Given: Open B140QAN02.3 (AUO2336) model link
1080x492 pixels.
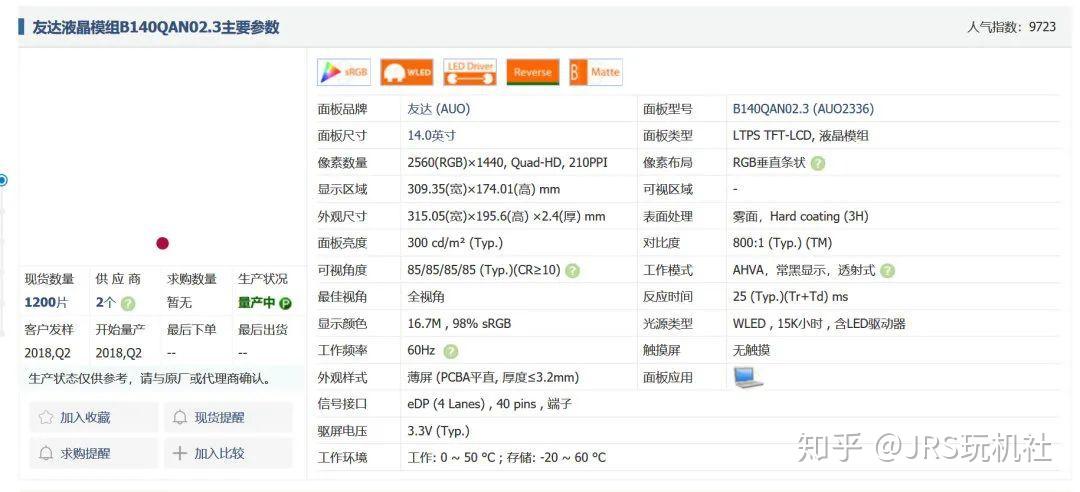Looking at the screenshot, I should tap(803, 109).
